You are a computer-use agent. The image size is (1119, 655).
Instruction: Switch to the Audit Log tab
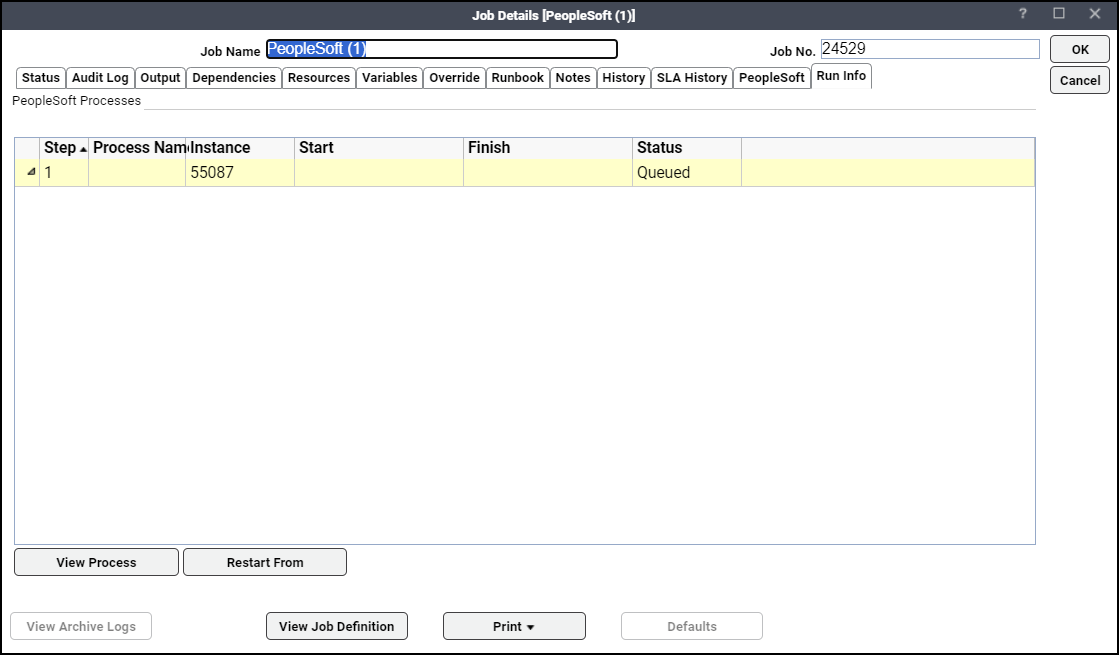tap(100, 78)
